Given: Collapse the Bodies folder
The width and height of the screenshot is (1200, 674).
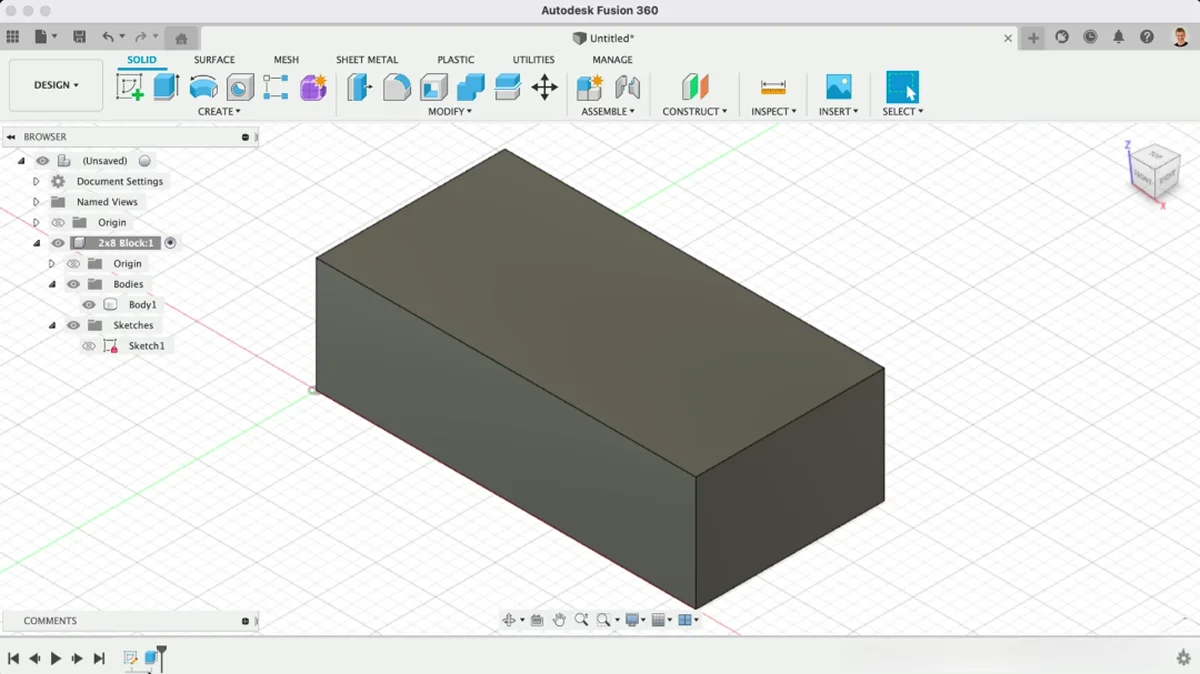Looking at the screenshot, I should click(x=52, y=285).
